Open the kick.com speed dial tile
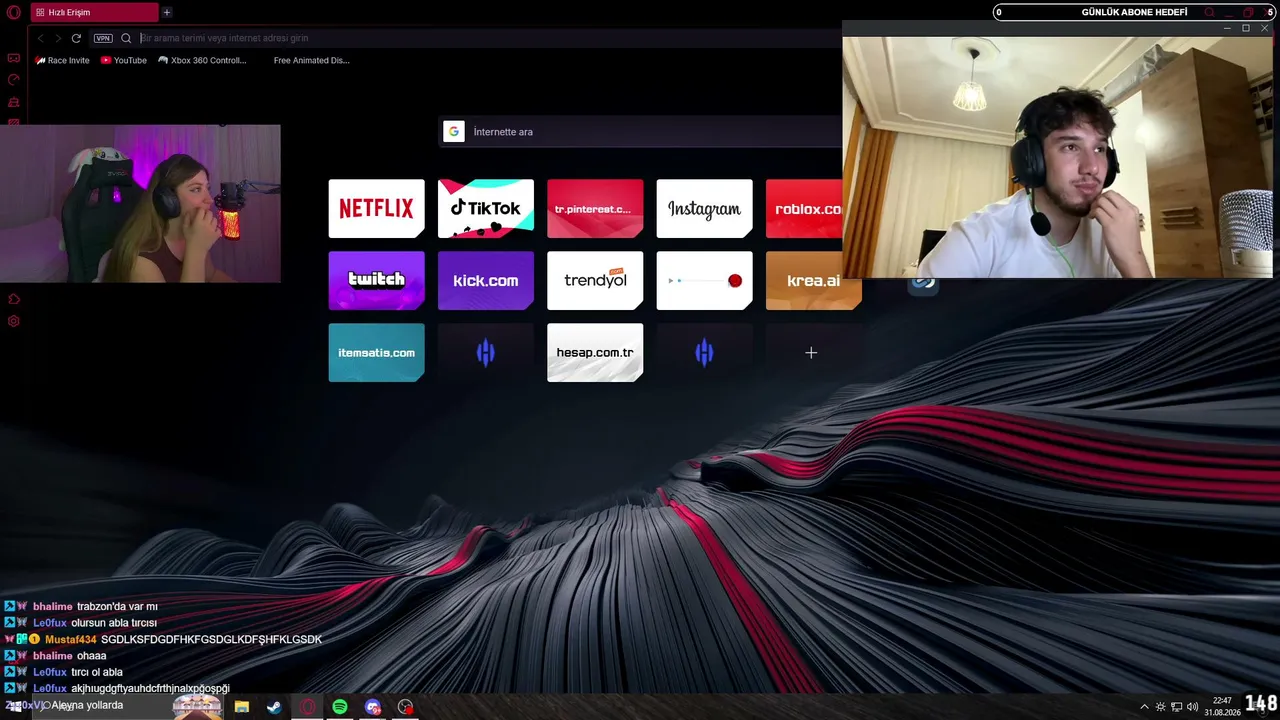Image resolution: width=1280 pixels, height=720 pixels. click(486, 280)
